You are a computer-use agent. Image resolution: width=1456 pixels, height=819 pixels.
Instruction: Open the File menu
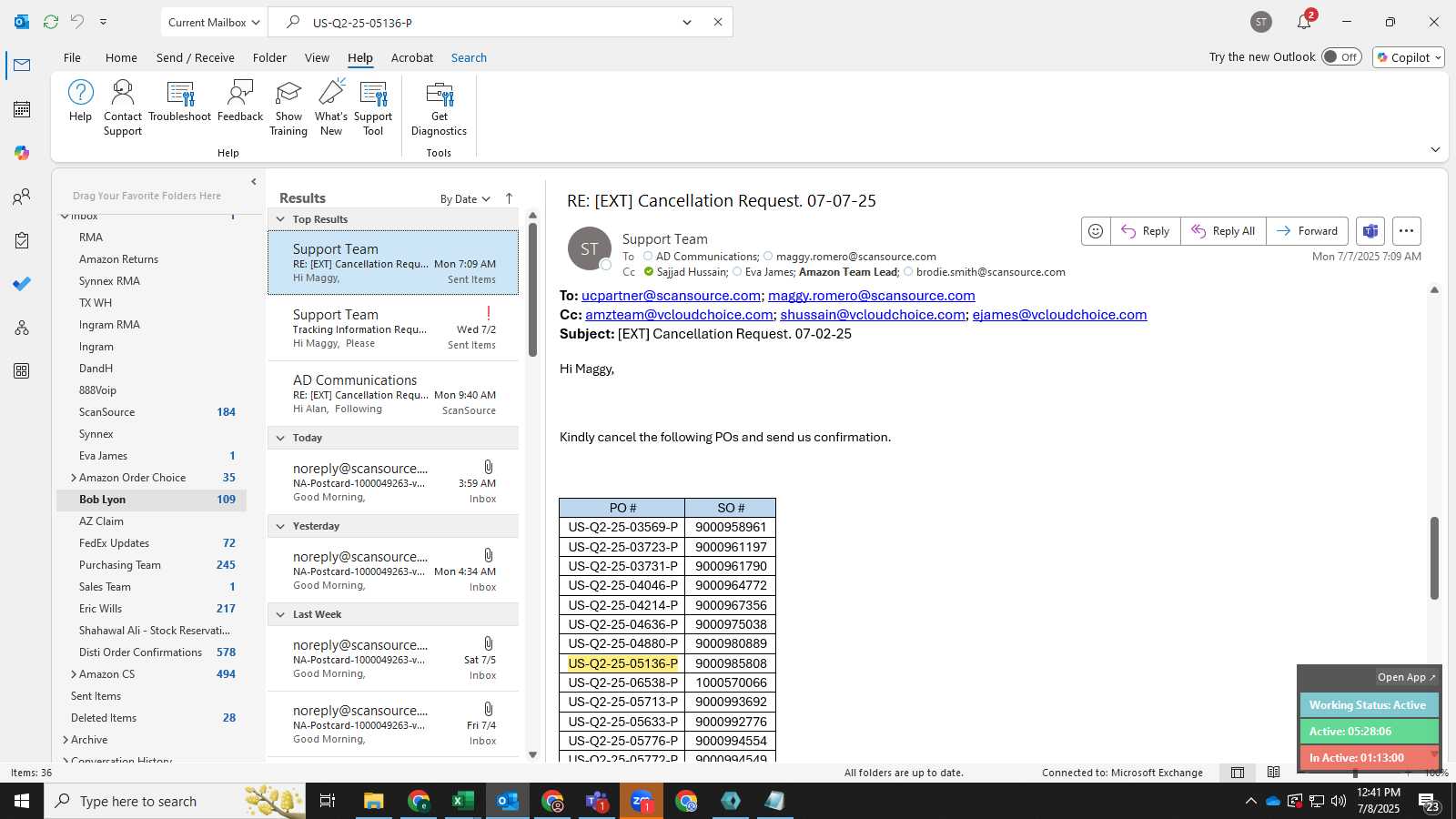(x=72, y=57)
